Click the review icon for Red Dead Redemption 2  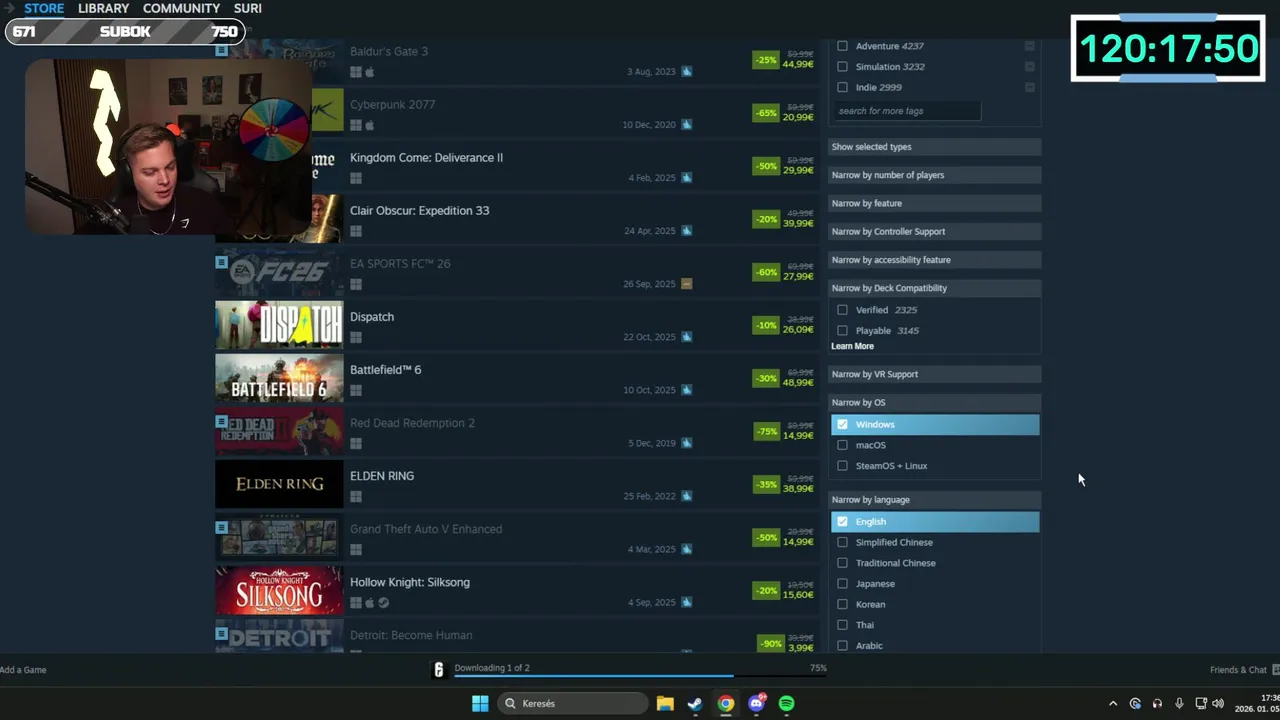tap(687, 443)
